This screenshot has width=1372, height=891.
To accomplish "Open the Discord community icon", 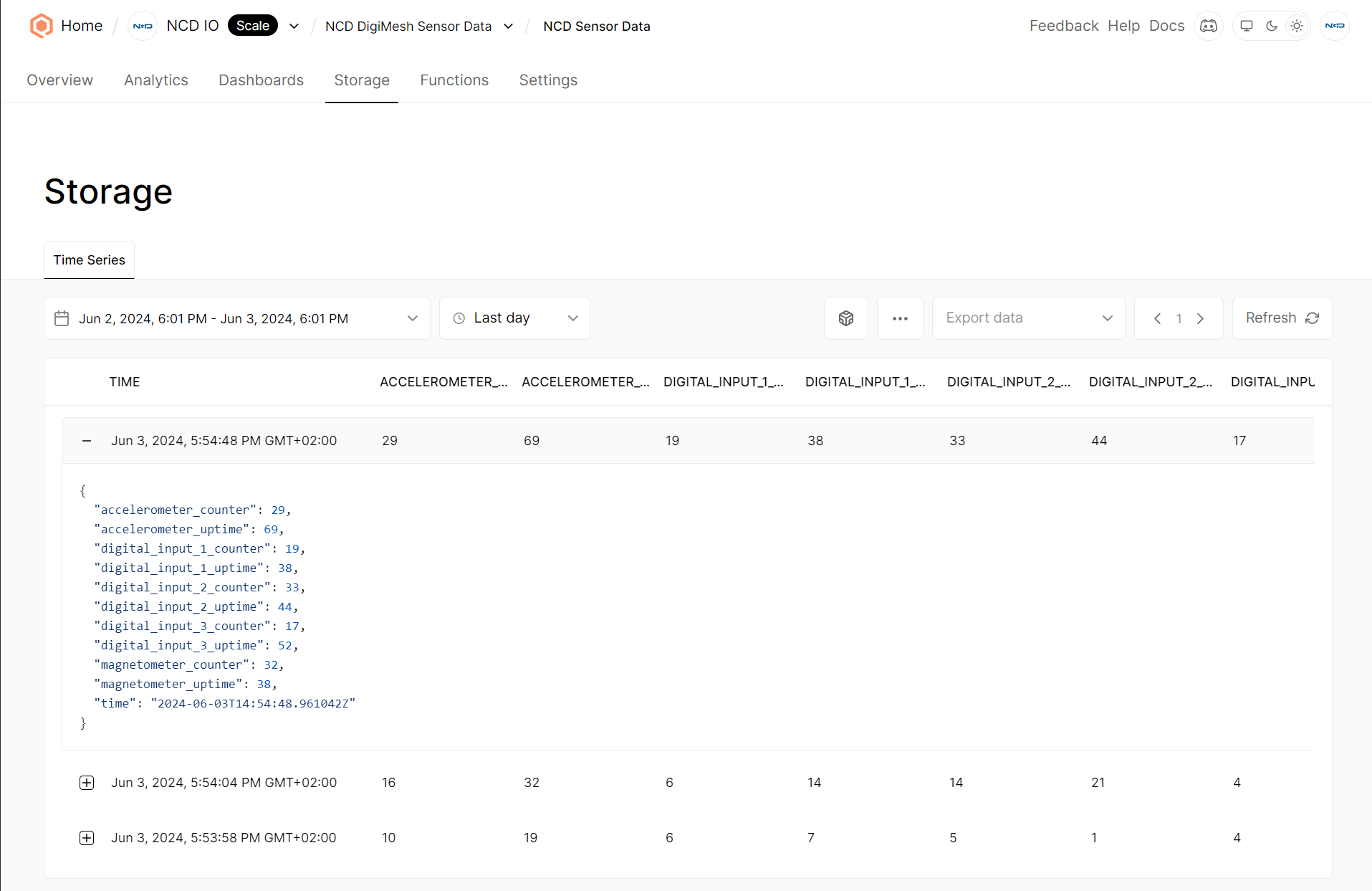I will click(x=1209, y=26).
